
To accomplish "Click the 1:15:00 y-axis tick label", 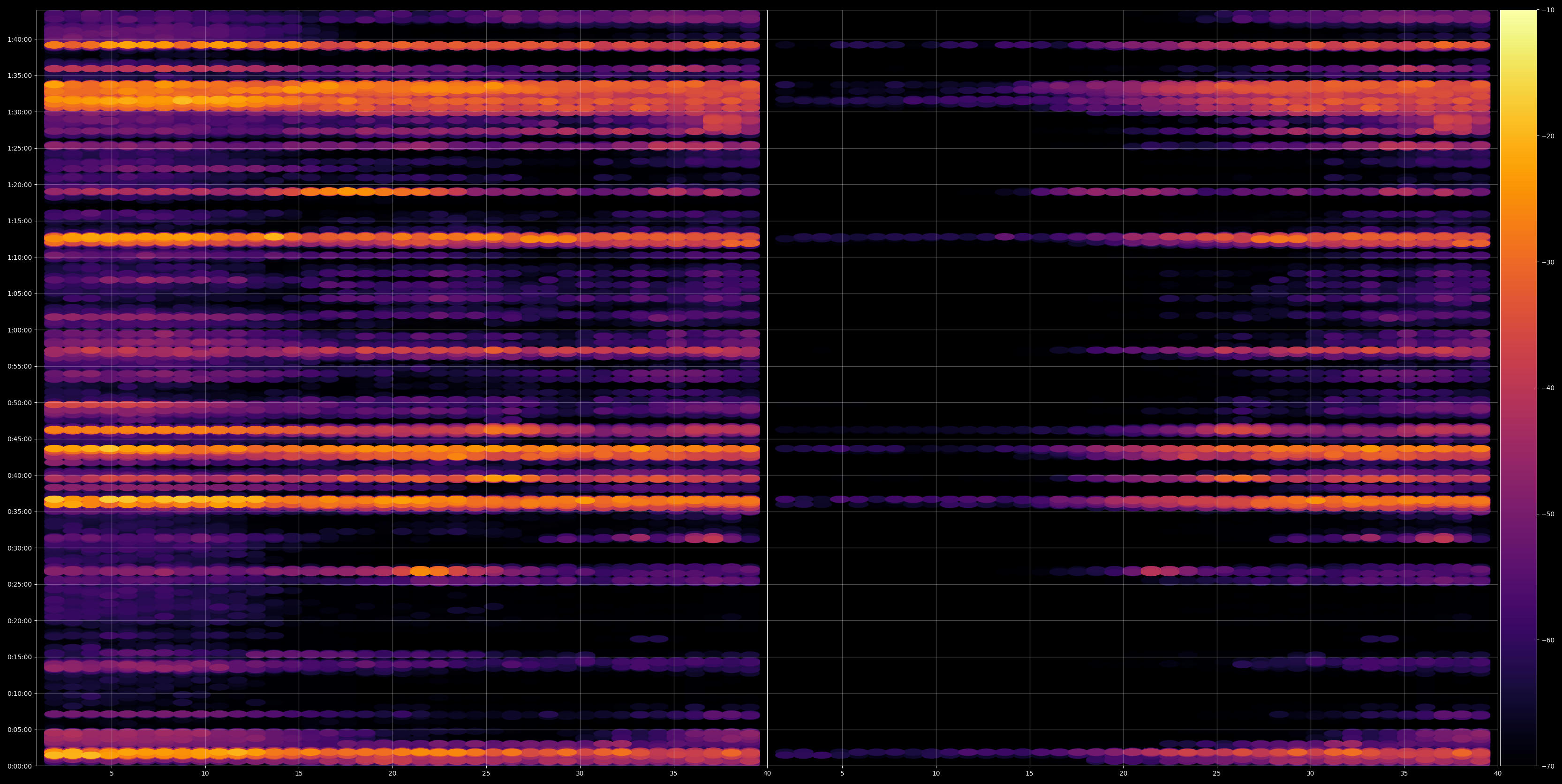I will [19, 221].
